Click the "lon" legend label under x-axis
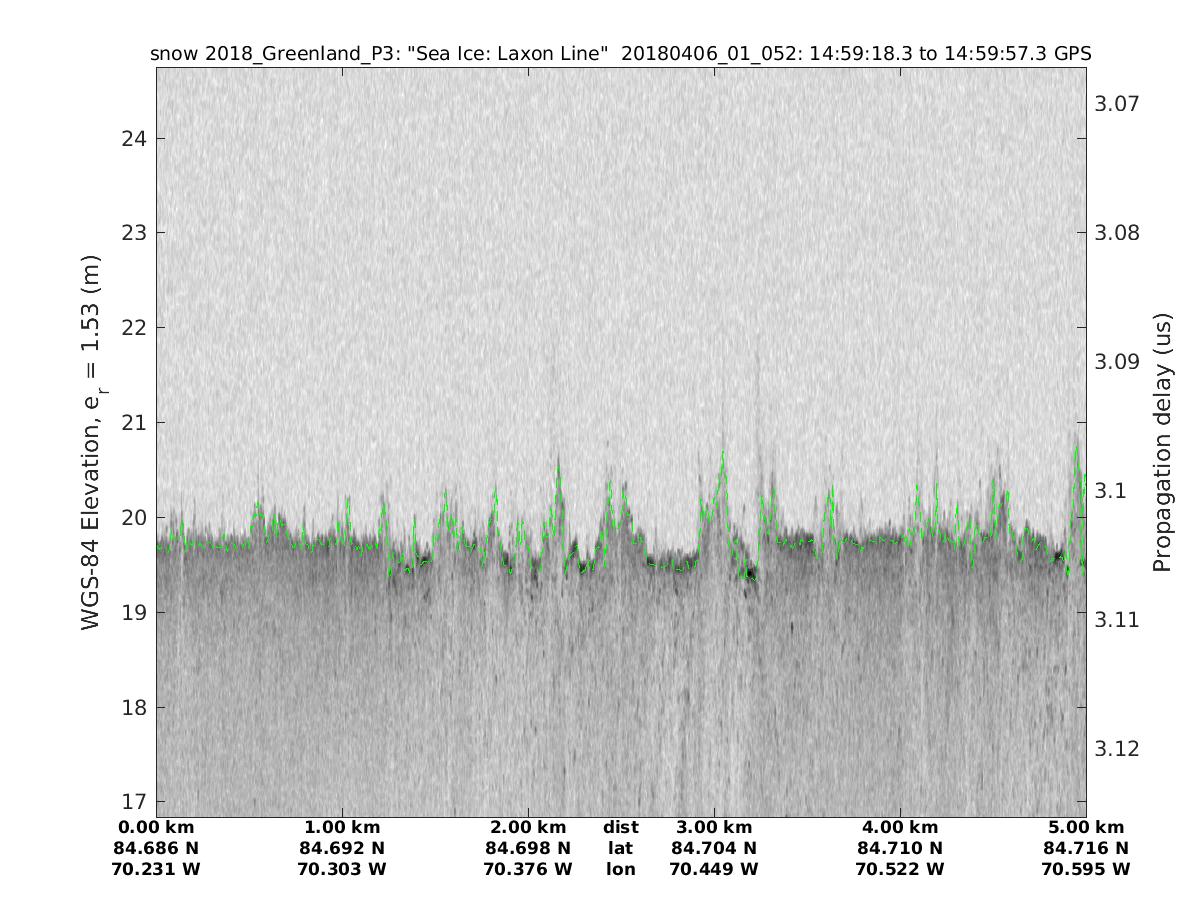The width and height of the screenshot is (1200, 900). click(x=620, y=869)
